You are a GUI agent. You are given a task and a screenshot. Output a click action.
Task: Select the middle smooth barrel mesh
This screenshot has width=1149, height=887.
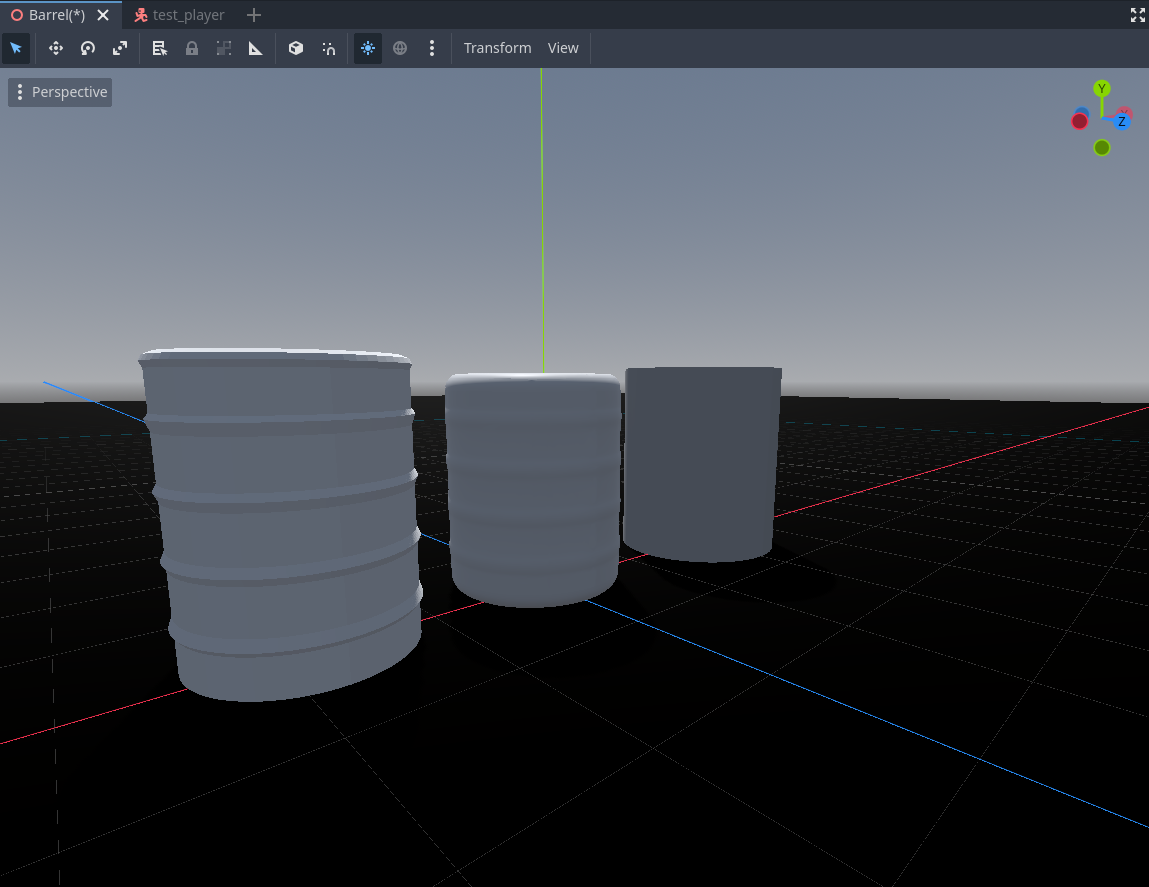click(533, 490)
